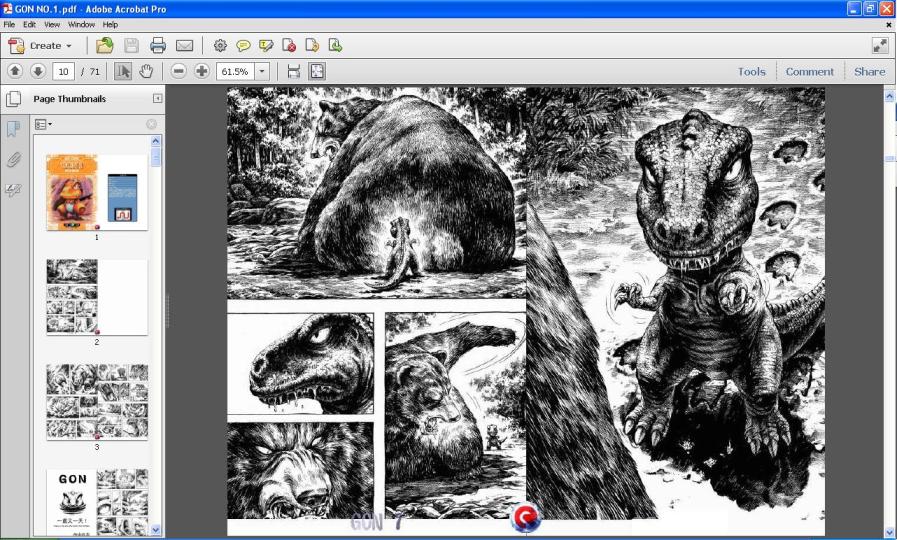The width and height of the screenshot is (897, 540).
Task: Go to the next page using down arrow
Action: point(38,71)
